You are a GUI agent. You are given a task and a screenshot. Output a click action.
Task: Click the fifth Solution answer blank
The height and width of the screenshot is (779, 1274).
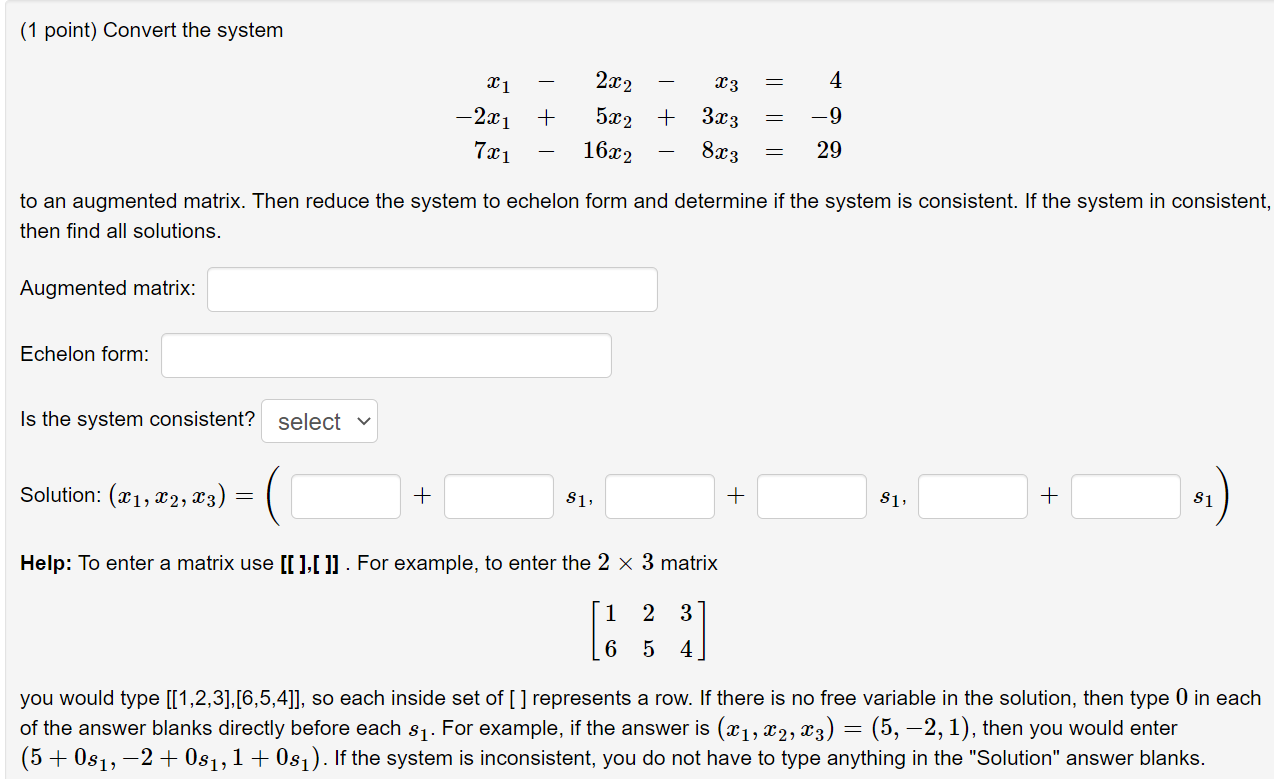point(972,495)
